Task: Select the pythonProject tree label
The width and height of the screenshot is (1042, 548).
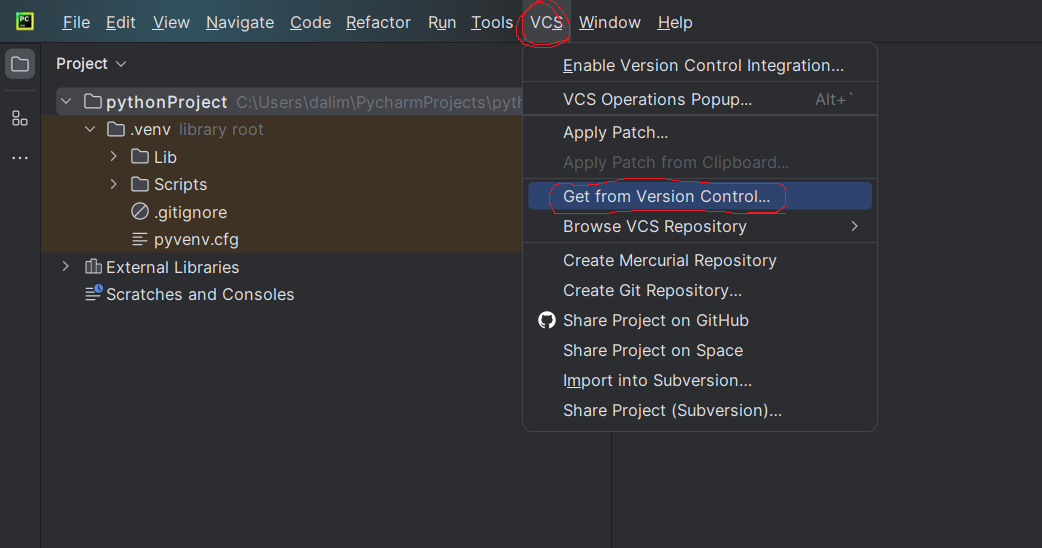Action: [x=167, y=102]
